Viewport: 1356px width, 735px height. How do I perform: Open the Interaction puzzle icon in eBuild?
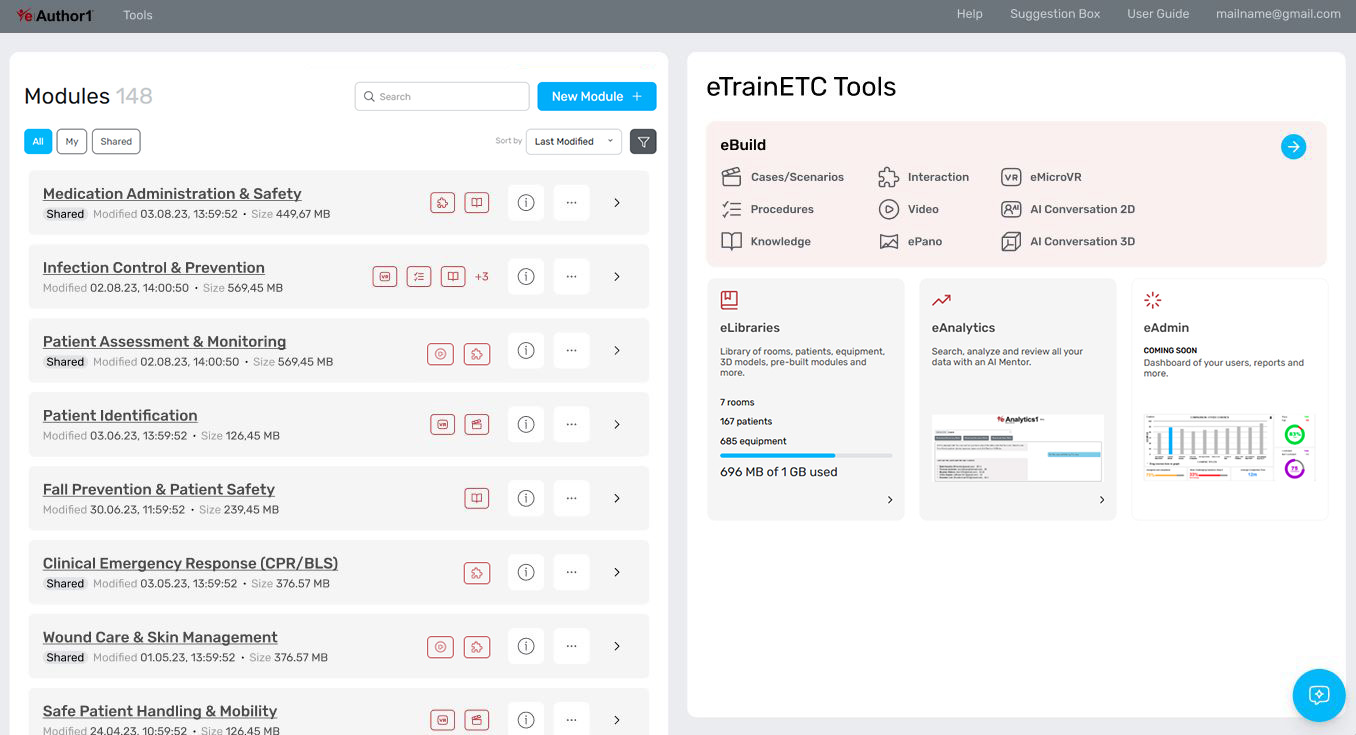click(887, 176)
